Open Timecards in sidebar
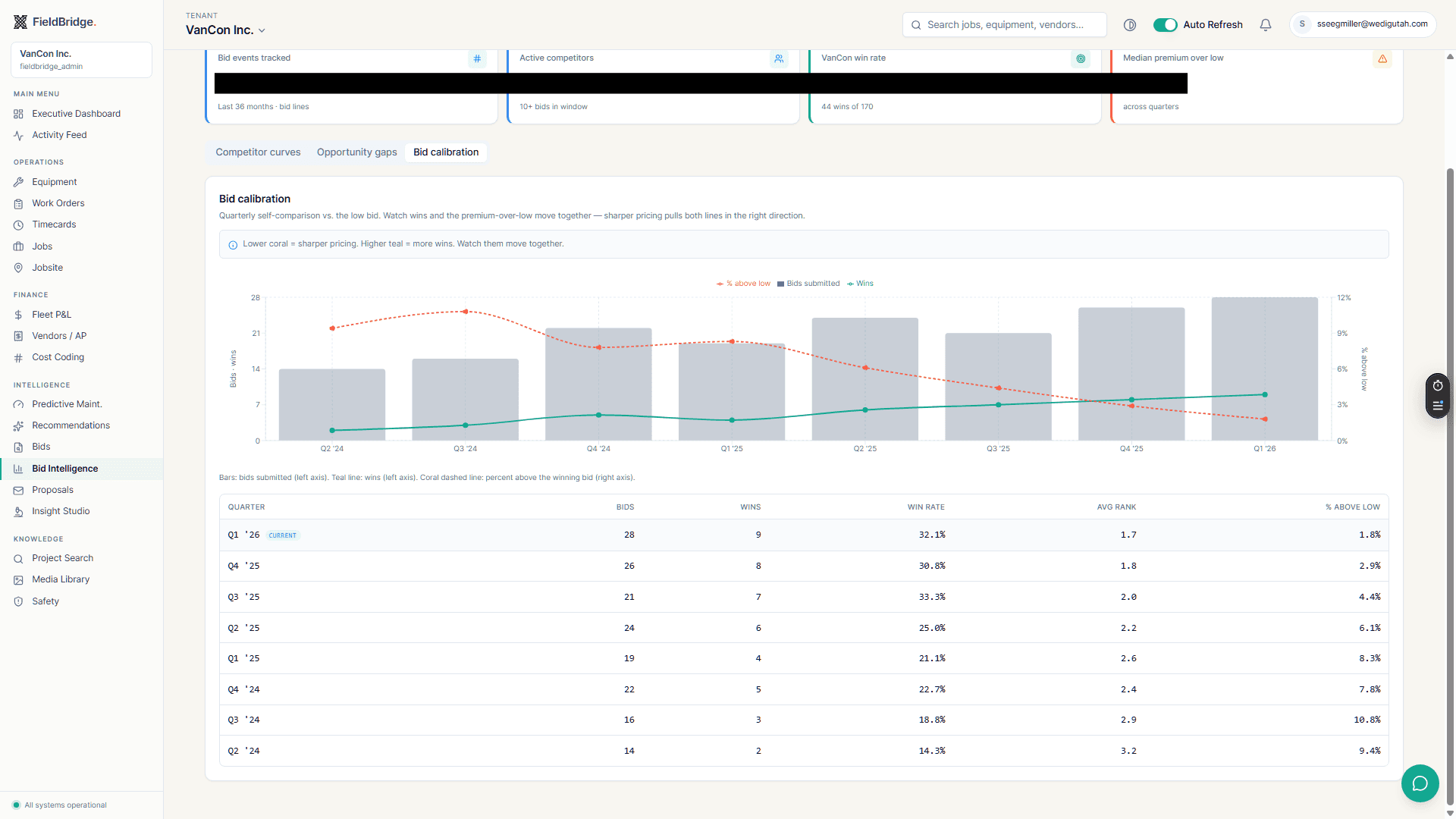The height and width of the screenshot is (819, 1456). [x=54, y=224]
